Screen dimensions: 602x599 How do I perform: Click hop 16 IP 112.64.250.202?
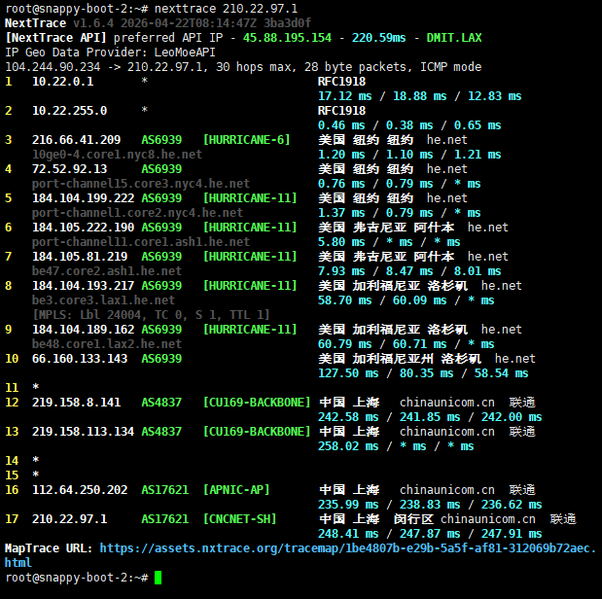tap(79, 490)
